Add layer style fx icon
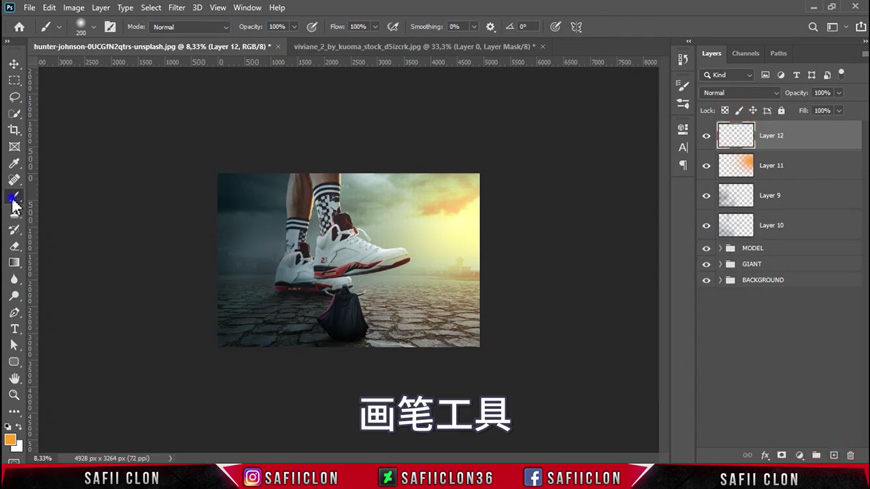 765,455
